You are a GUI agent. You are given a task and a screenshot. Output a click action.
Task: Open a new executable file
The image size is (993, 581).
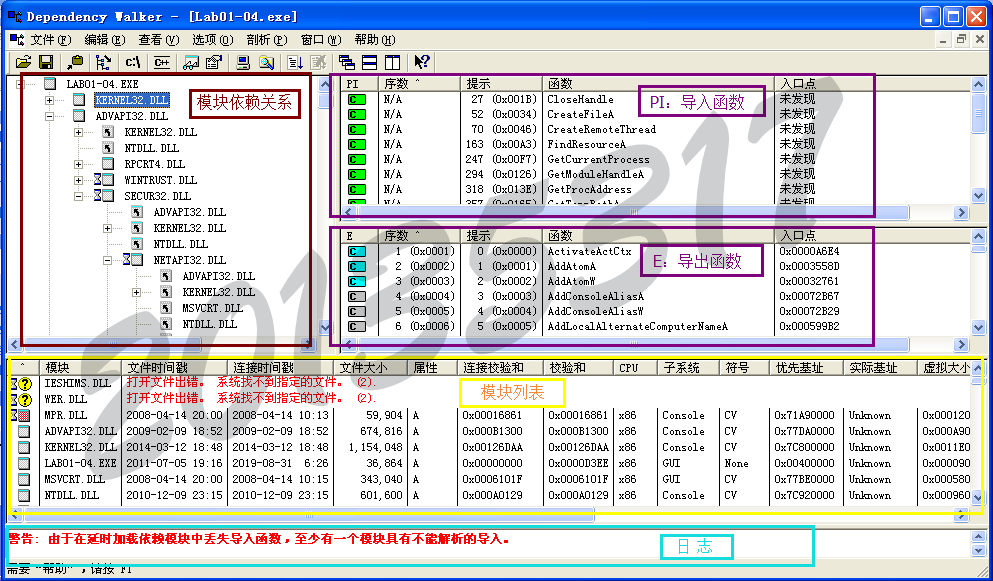pos(23,61)
